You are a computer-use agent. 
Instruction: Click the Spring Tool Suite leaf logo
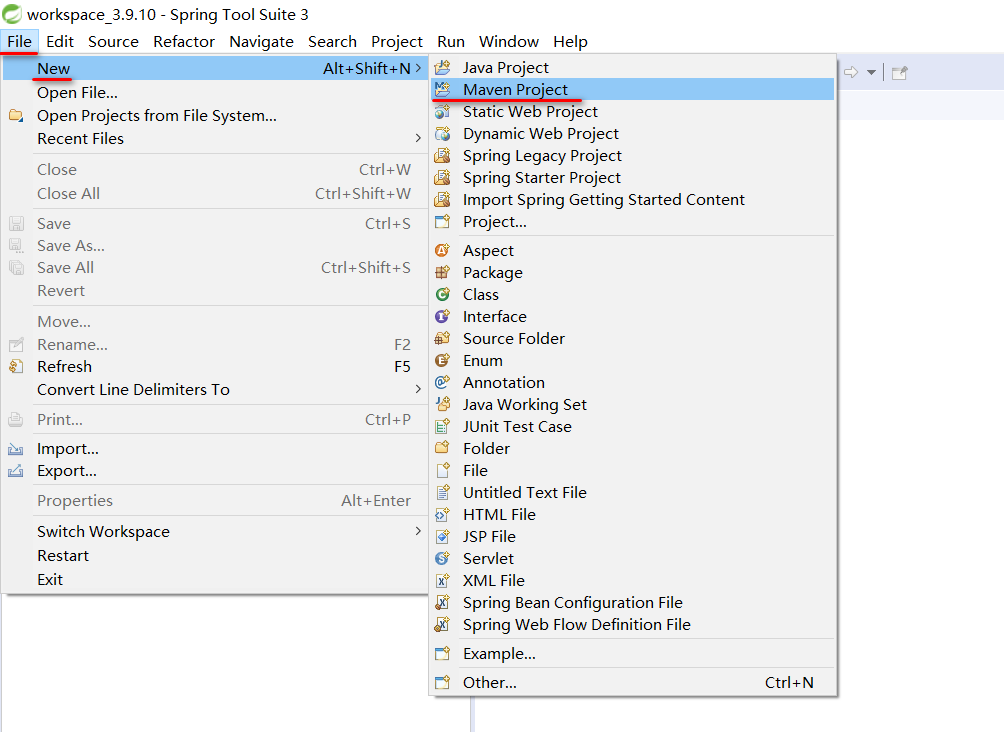(12, 13)
